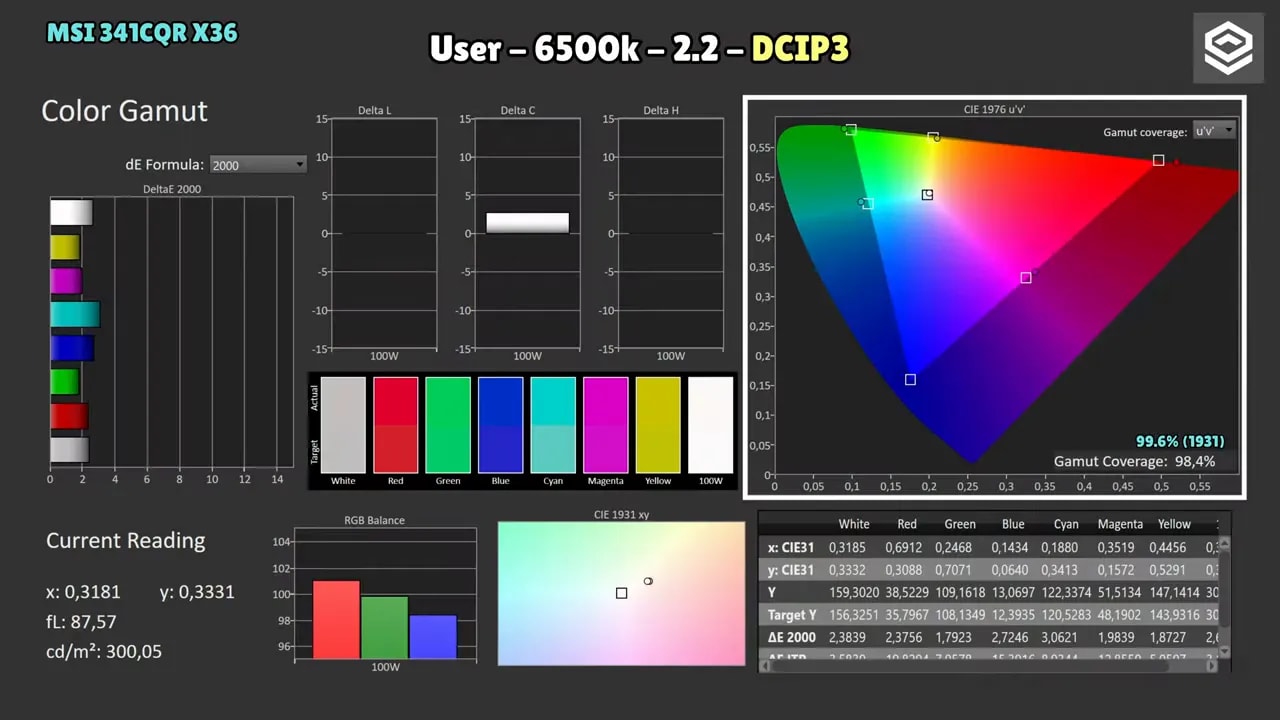
Task: Click the table cell value 156,3251
Action: pos(854,615)
